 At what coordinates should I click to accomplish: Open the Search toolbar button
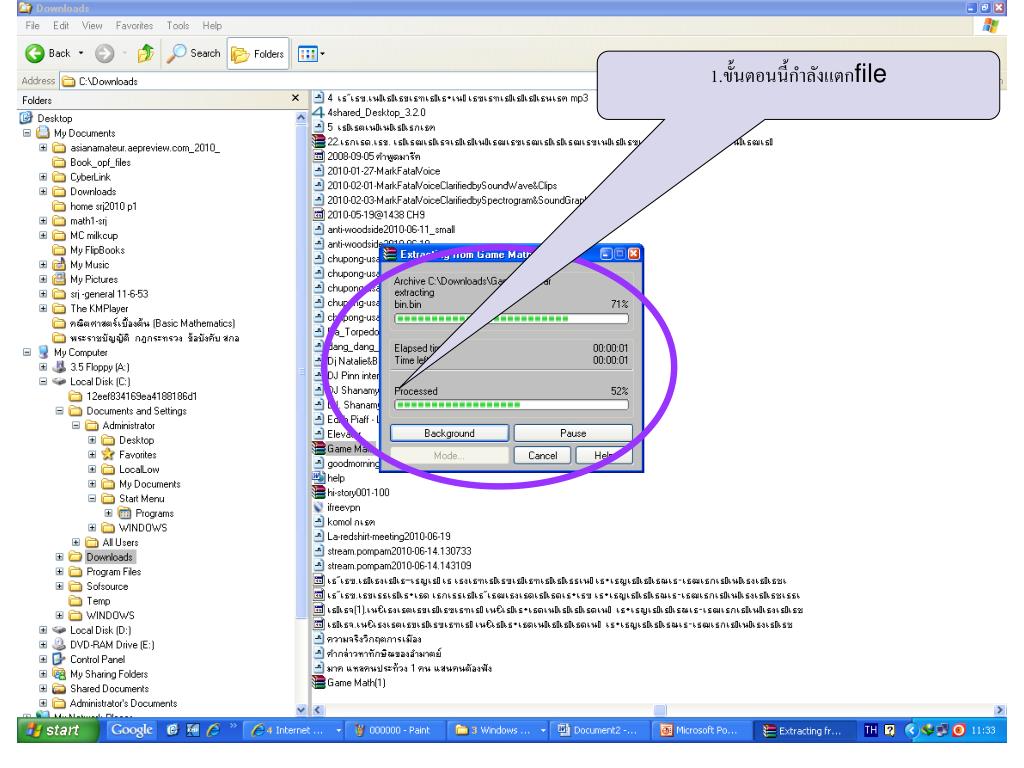[193, 54]
